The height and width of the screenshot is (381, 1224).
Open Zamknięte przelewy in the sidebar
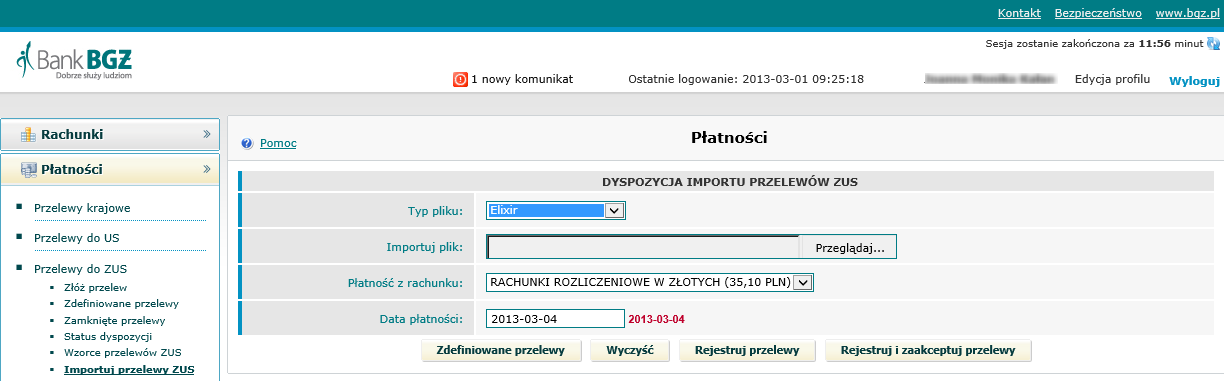114,320
